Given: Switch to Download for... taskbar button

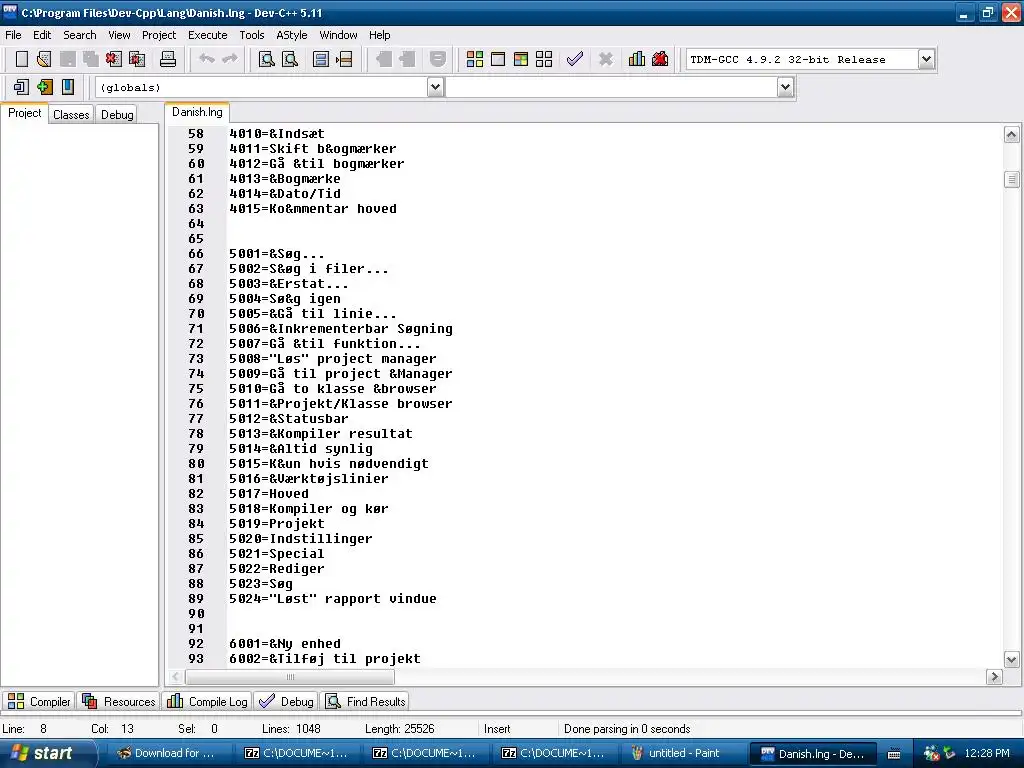Looking at the screenshot, I should (170, 753).
